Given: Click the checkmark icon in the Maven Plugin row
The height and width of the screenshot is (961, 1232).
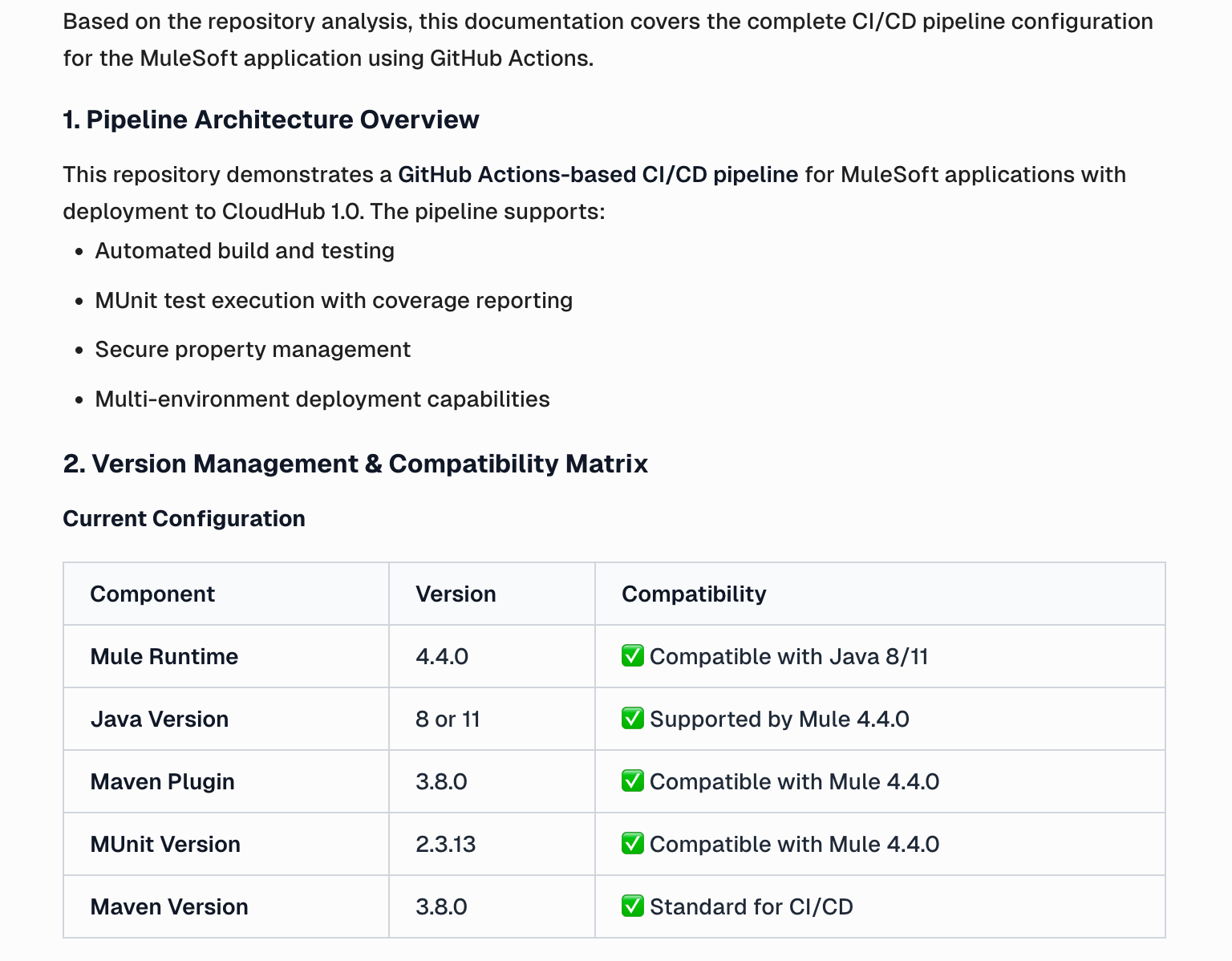Looking at the screenshot, I should 633,781.
